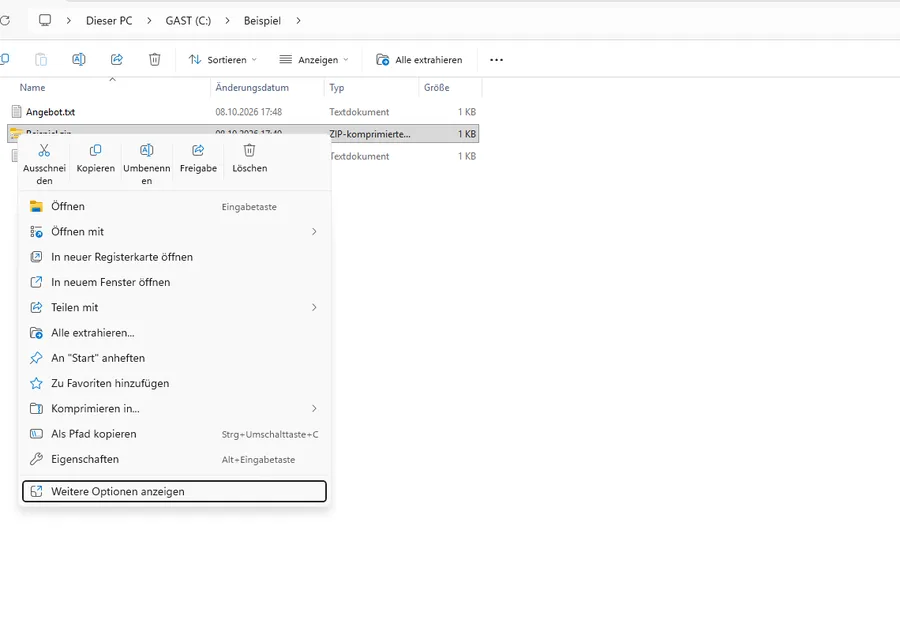Click the Ausschneiden scissors icon in context menu
Screen dimensions: 900x624
tap(44, 150)
